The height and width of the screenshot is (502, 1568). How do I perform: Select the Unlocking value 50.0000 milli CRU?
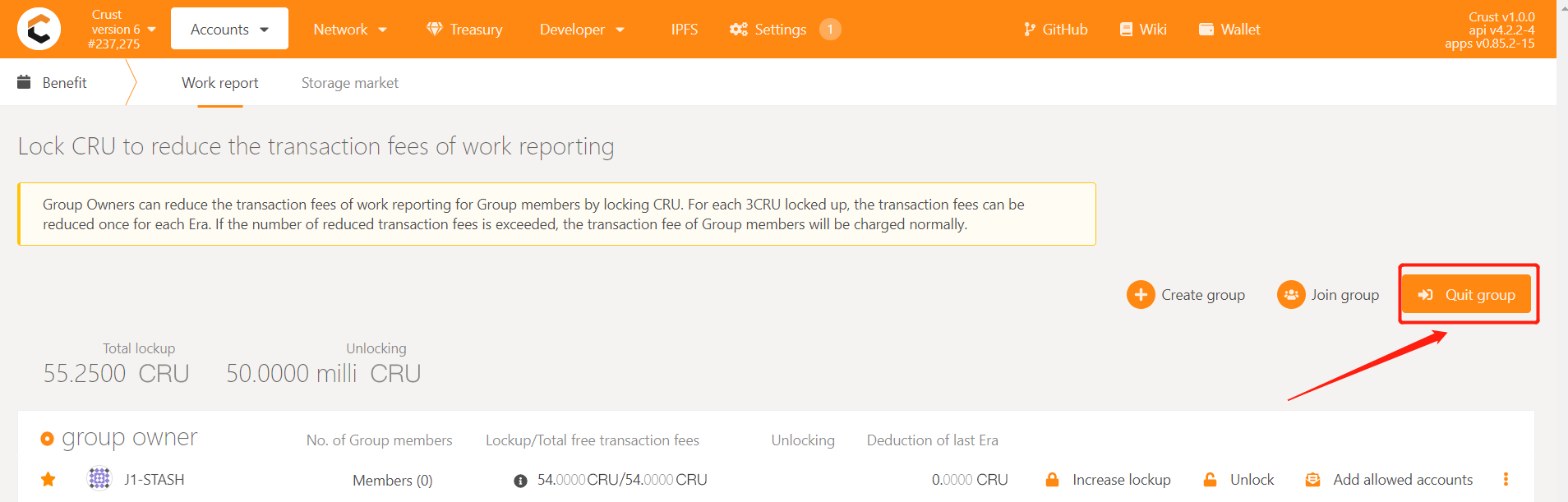pyautogui.click(x=324, y=374)
